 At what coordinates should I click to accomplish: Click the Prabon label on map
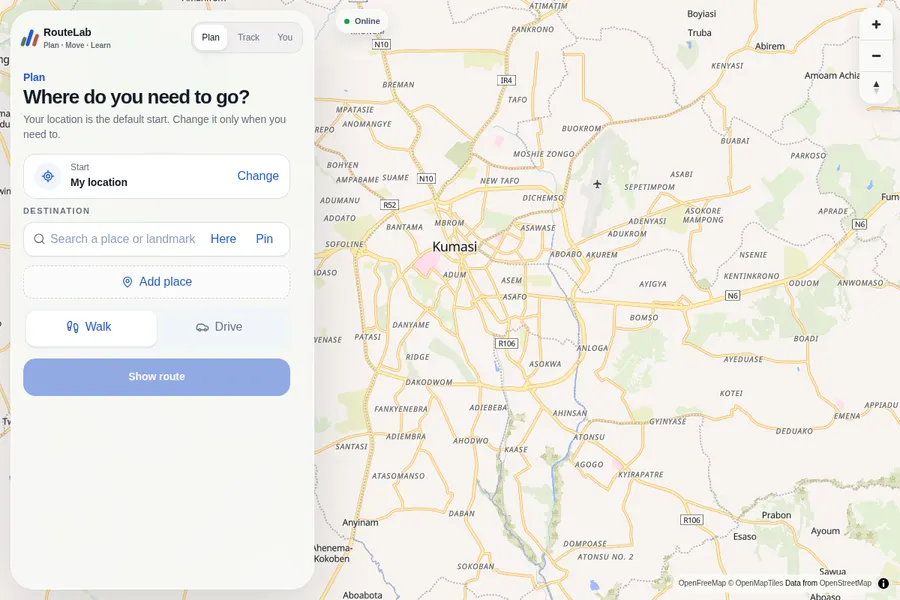776,515
